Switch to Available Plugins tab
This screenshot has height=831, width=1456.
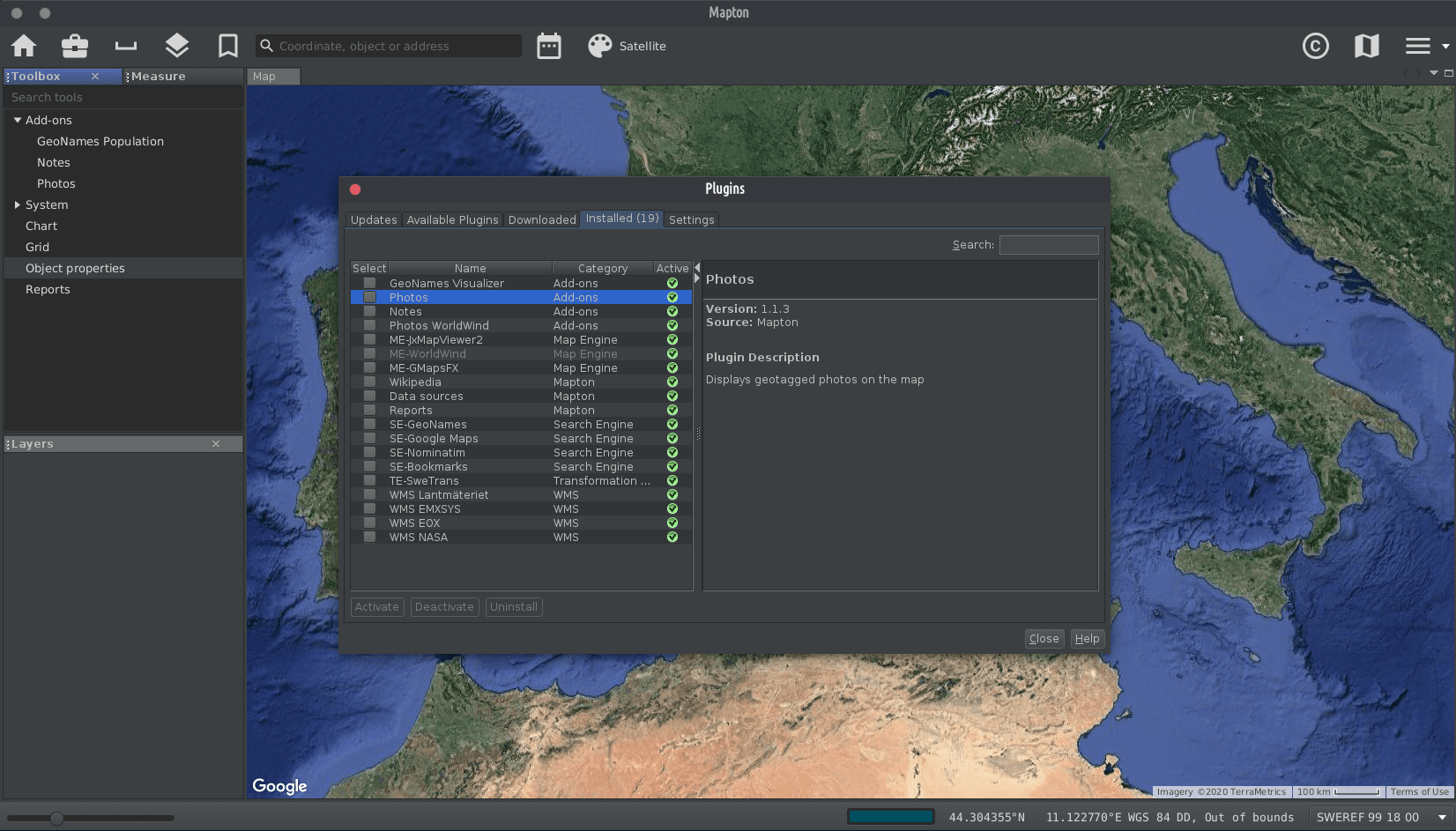point(452,219)
